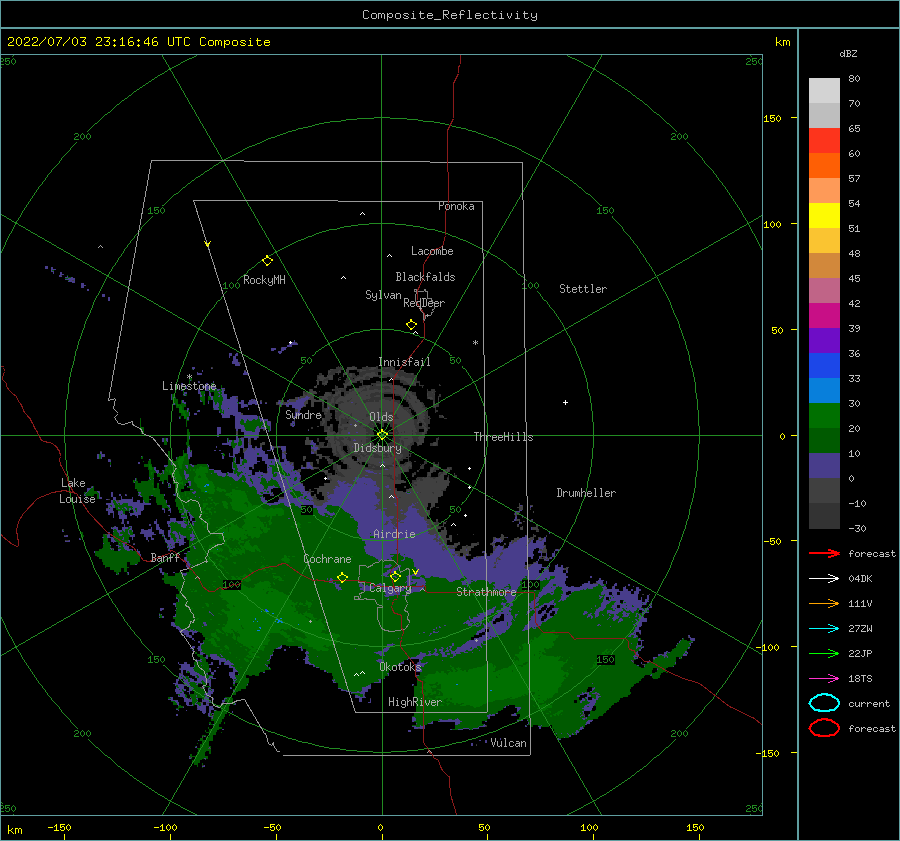Pick the light grey 80 dBZ swatch
The height and width of the screenshot is (841, 900).
[824, 90]
